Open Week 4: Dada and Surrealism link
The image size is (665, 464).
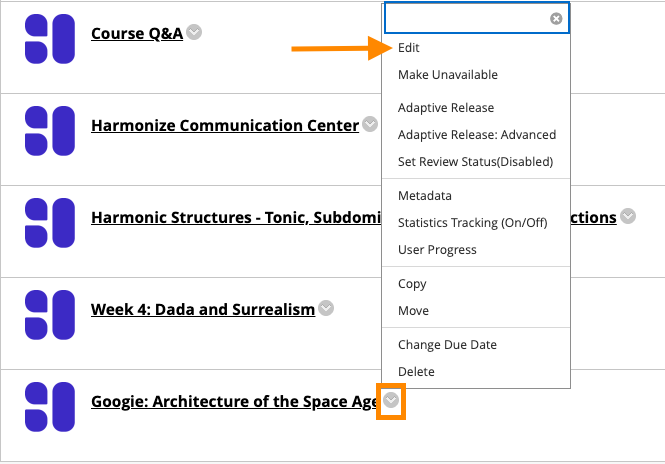point(203,310)
